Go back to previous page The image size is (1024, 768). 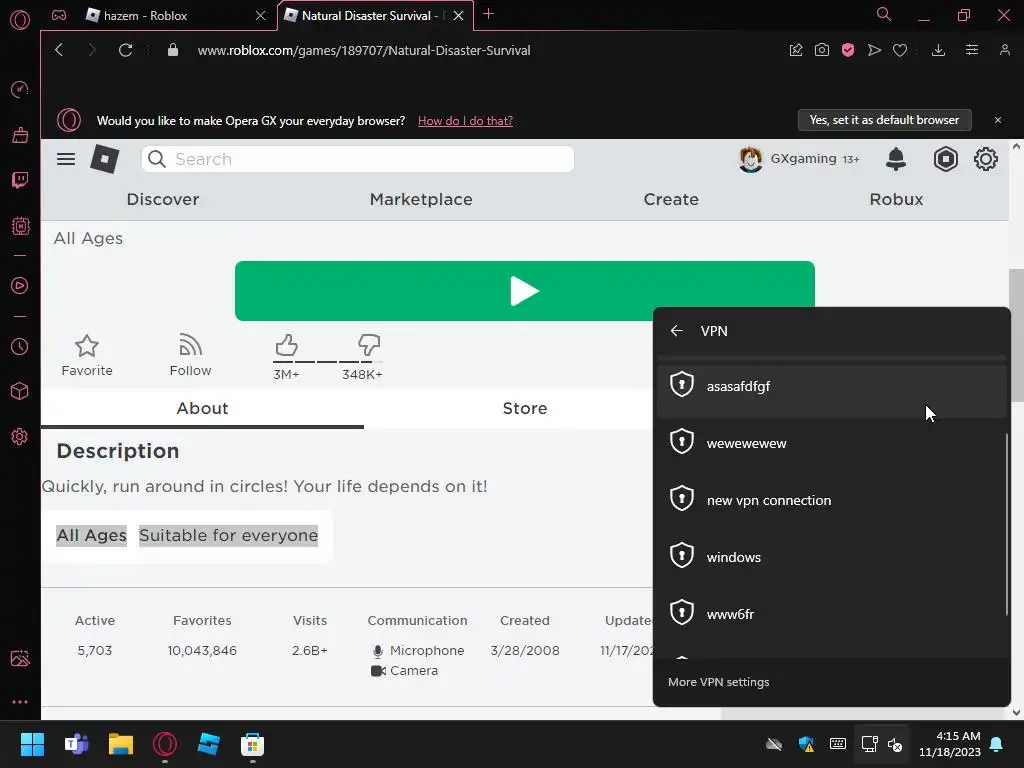59,50
